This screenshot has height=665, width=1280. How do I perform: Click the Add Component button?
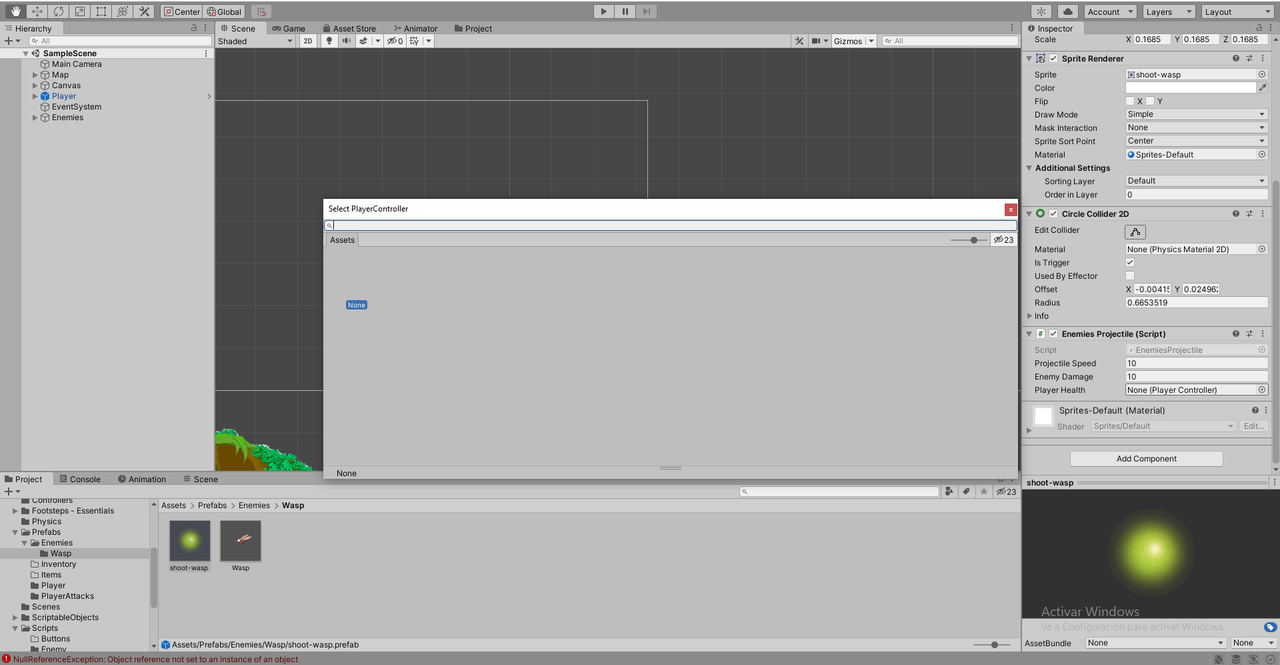tap(1146, 459)
